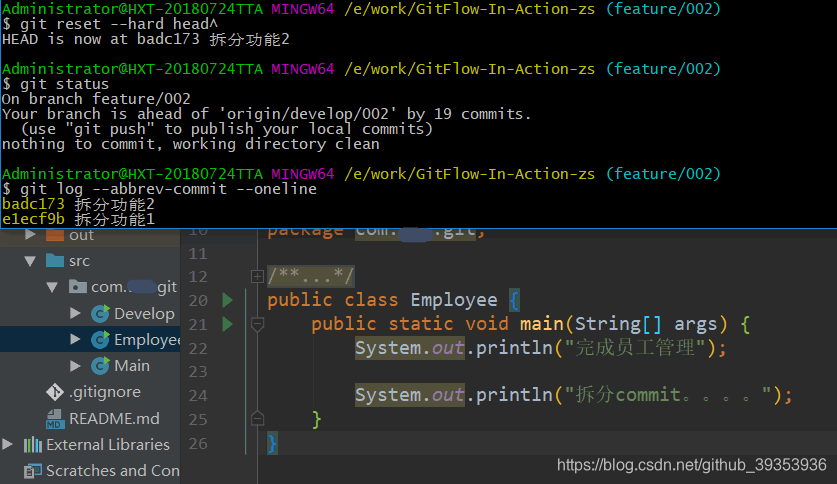
Task: Fold the main method at line 21
Action: click(x=257, y=324)
